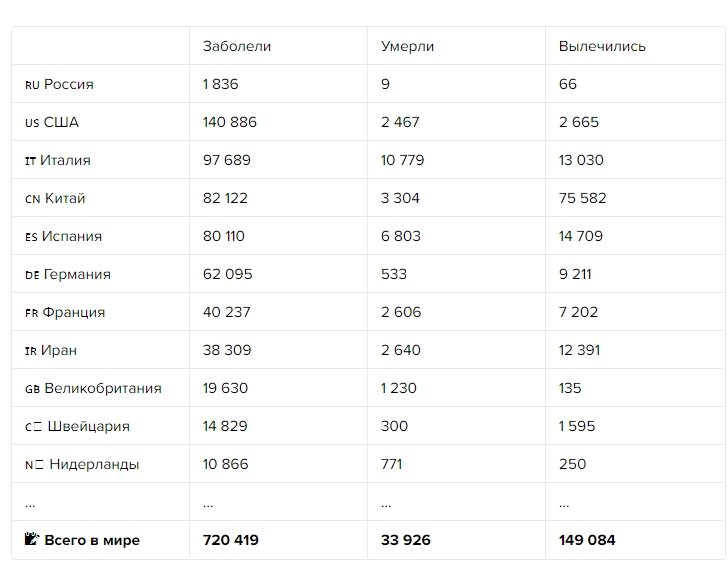
Task: Click the Вылечились column header
Action: (602, 47)
